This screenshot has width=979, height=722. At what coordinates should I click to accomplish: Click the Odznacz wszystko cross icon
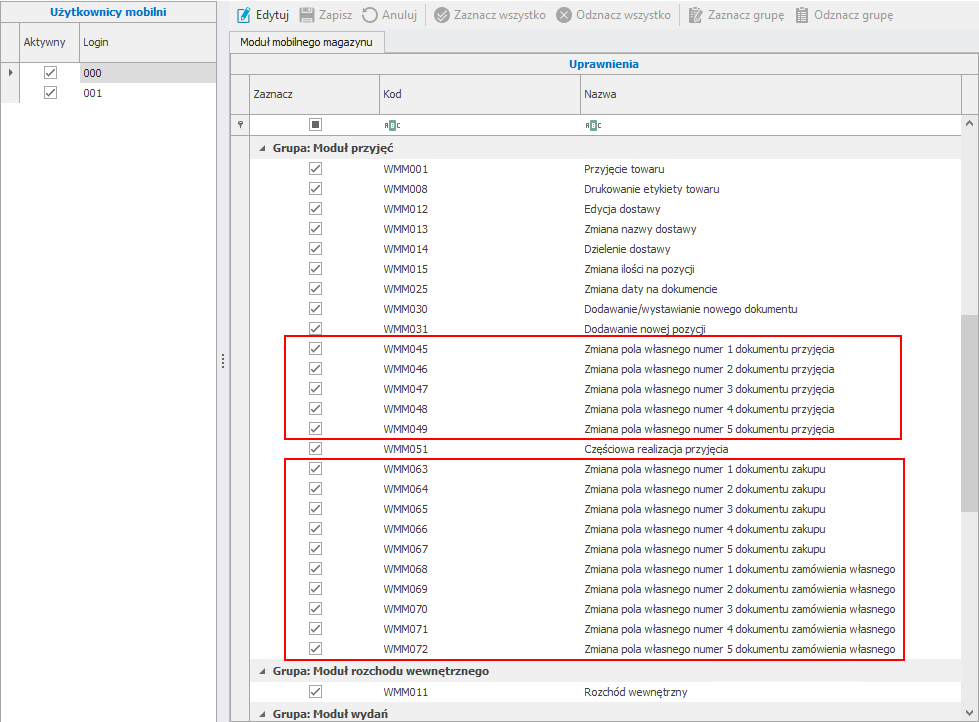(564, 15)
